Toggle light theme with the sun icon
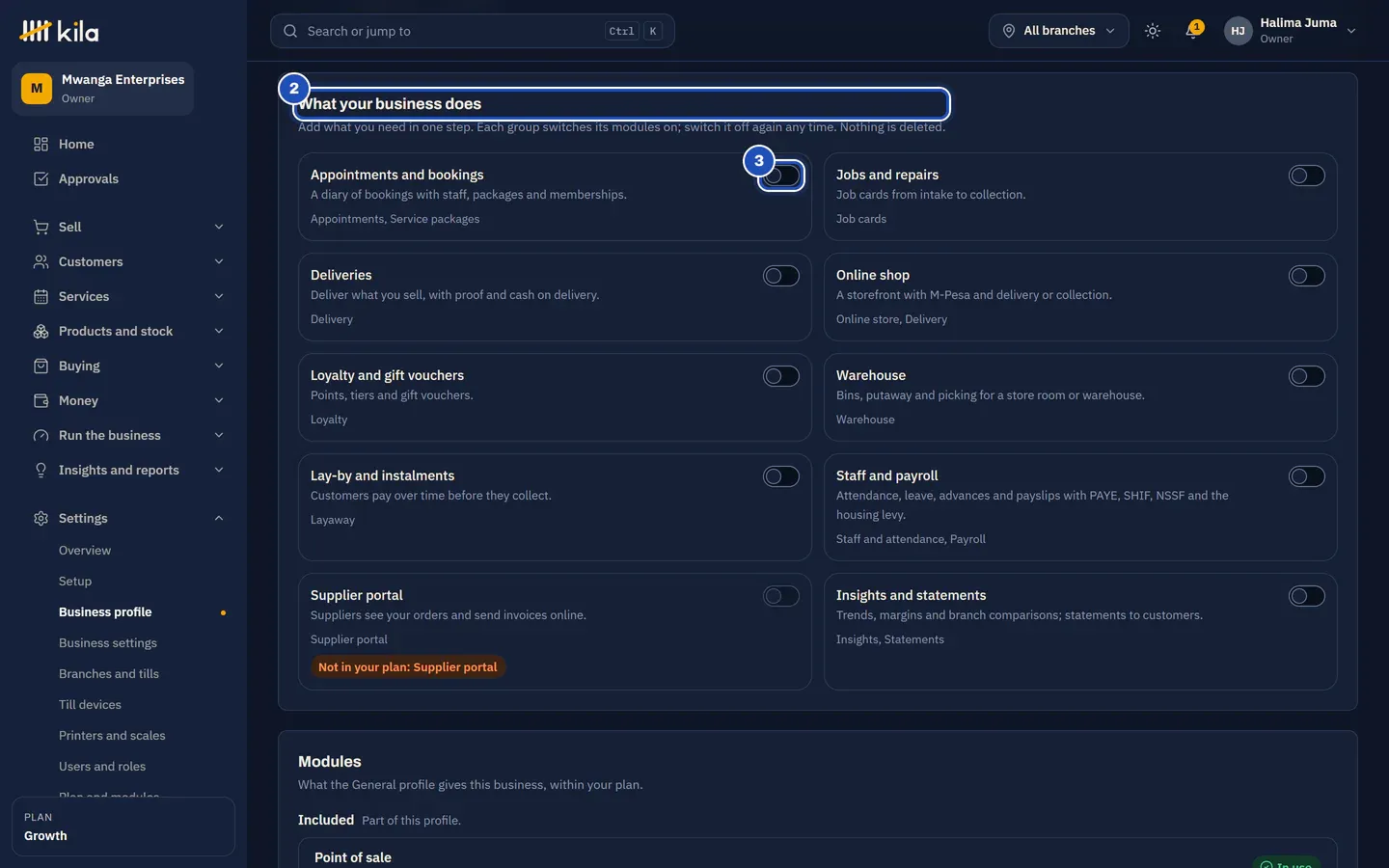Image resolution: width=1389 pixels, height=868 pixels. [x=1152, y=31]
